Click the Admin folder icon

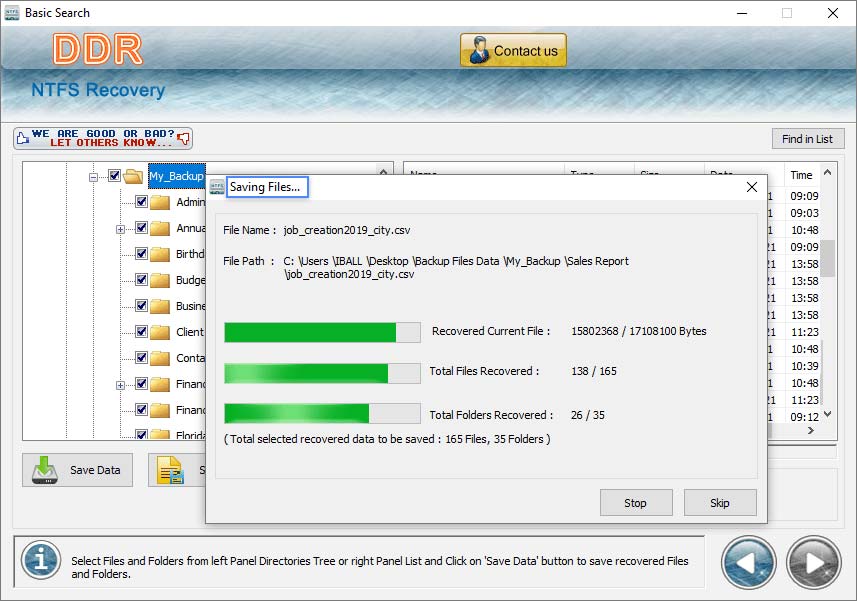pos(160,202)
